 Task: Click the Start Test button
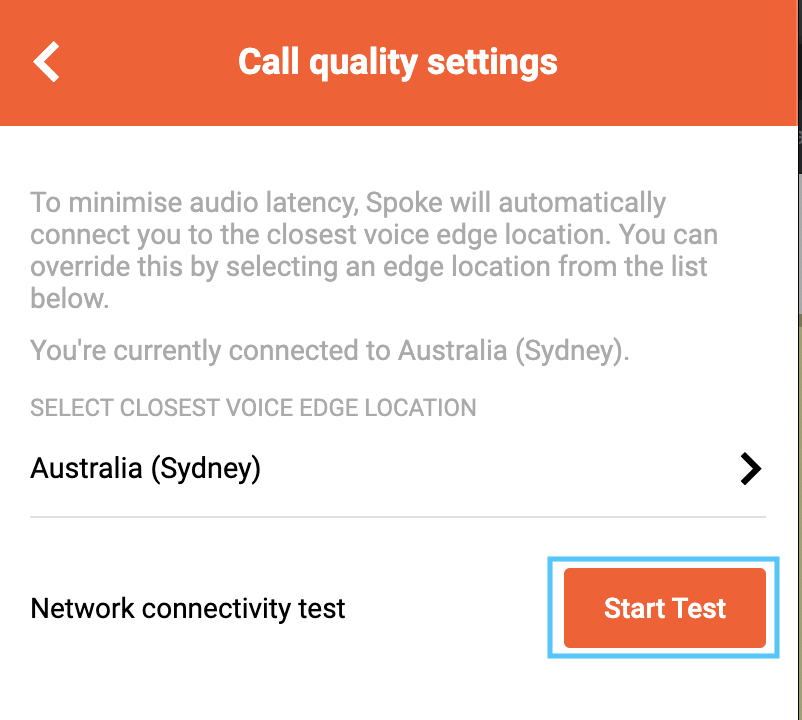(x=664, y=608)
